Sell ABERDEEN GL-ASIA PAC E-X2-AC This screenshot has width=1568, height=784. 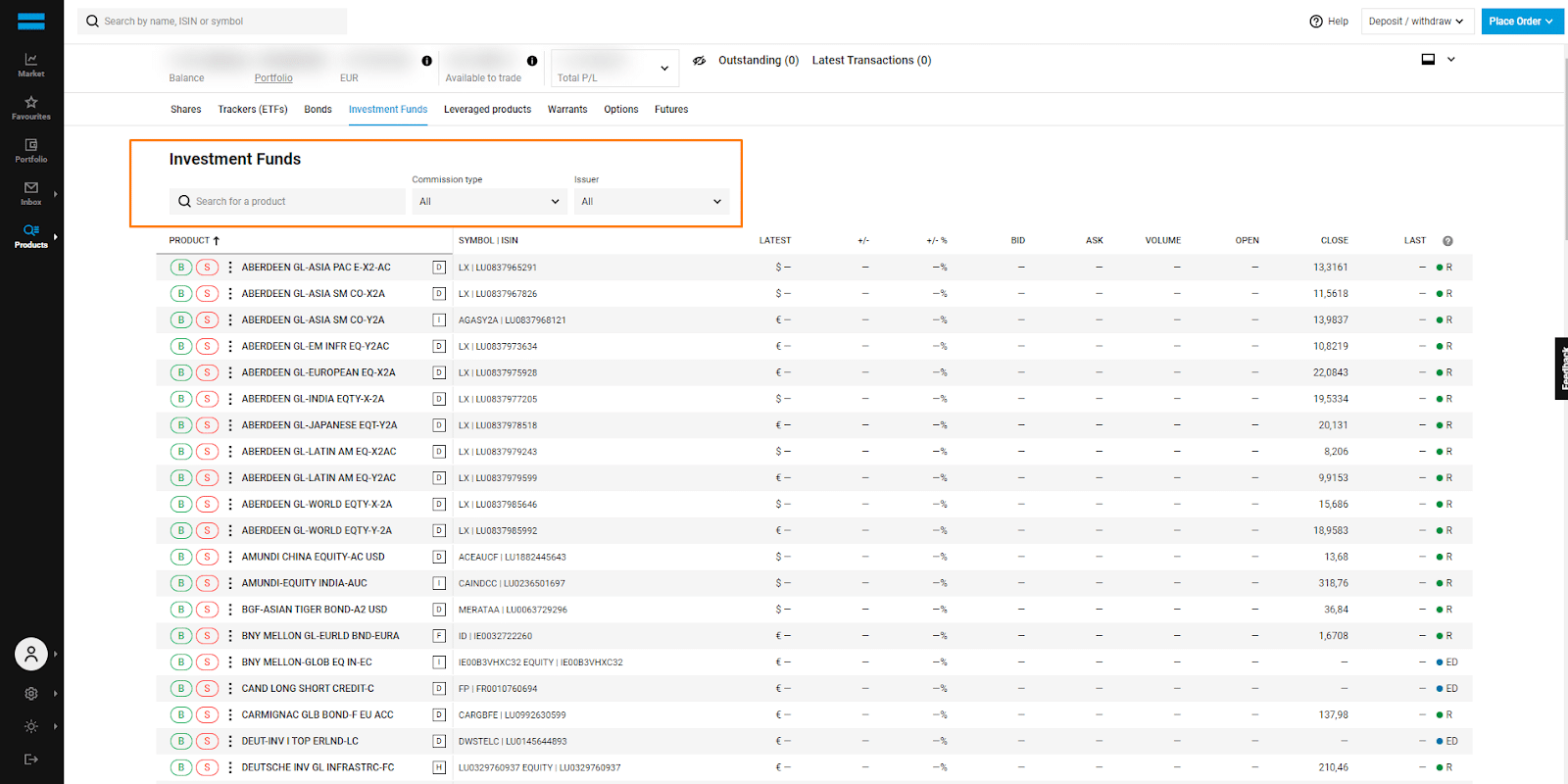tap(207, 268)
